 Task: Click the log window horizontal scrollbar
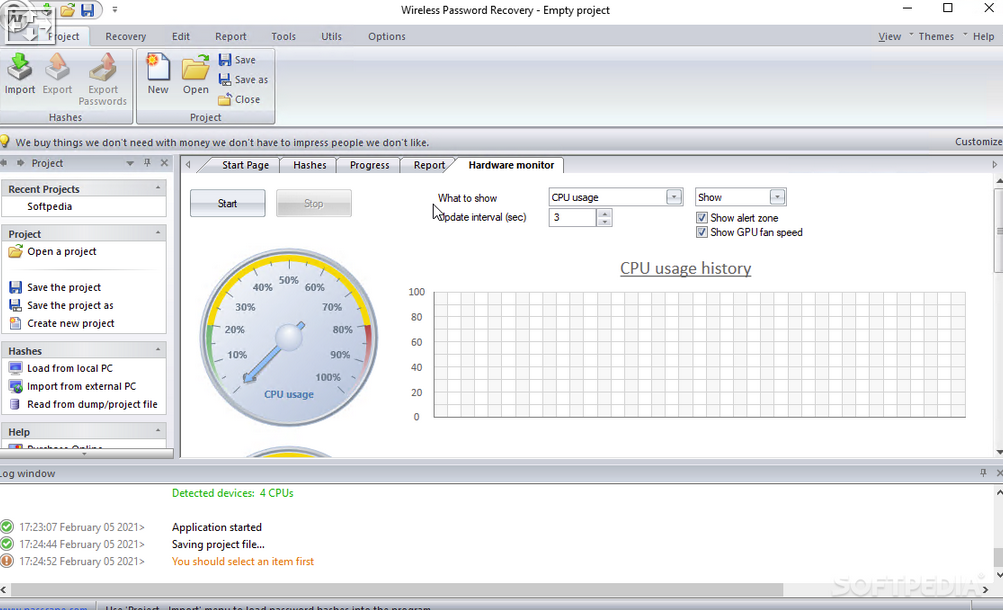[397, 589]
